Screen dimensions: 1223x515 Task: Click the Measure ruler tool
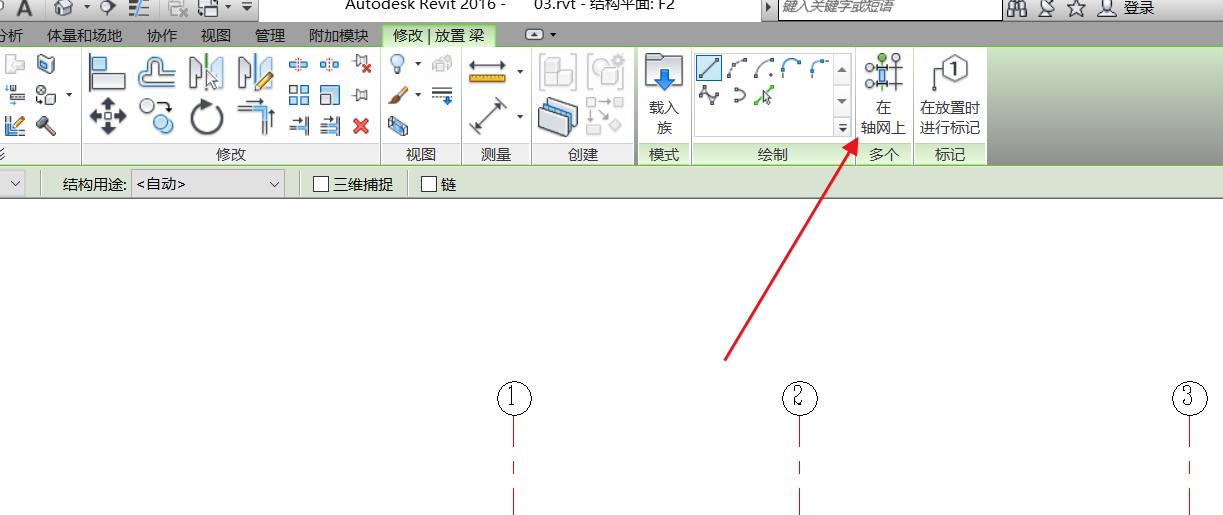487,71
